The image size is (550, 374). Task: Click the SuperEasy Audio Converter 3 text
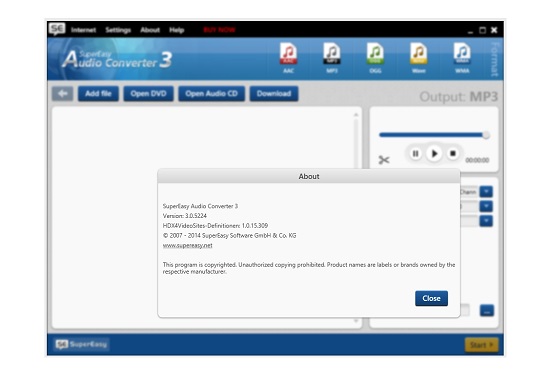point(200,206)
